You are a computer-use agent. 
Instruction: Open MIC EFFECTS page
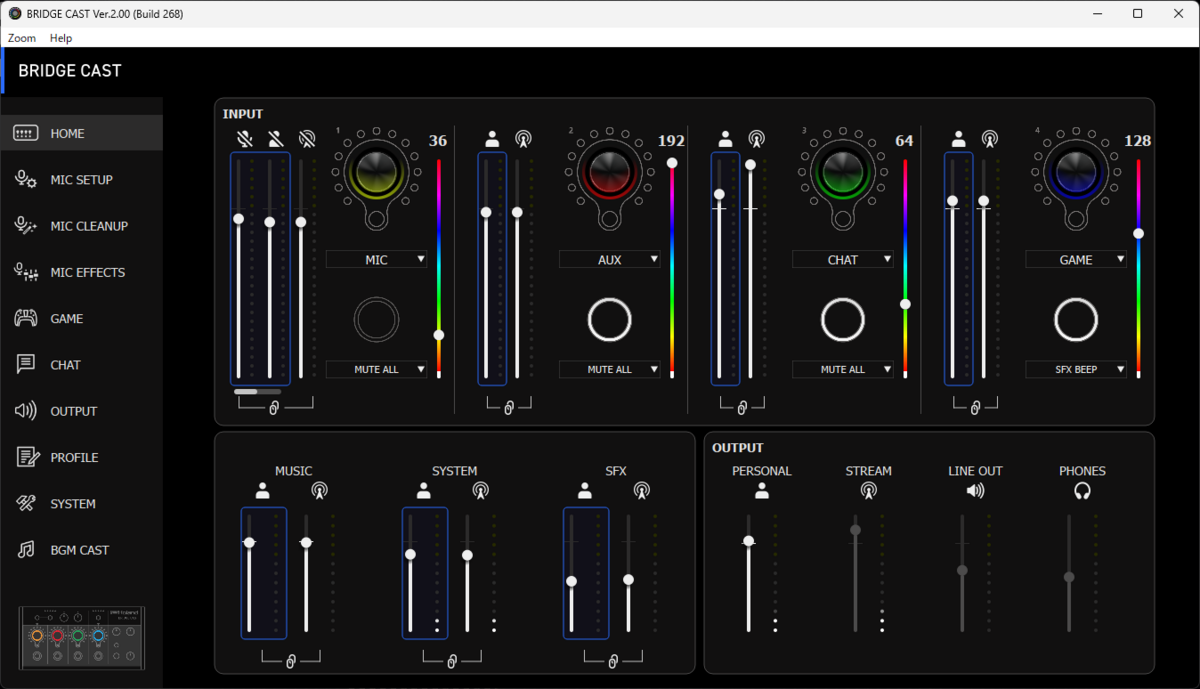coord(81,272)
